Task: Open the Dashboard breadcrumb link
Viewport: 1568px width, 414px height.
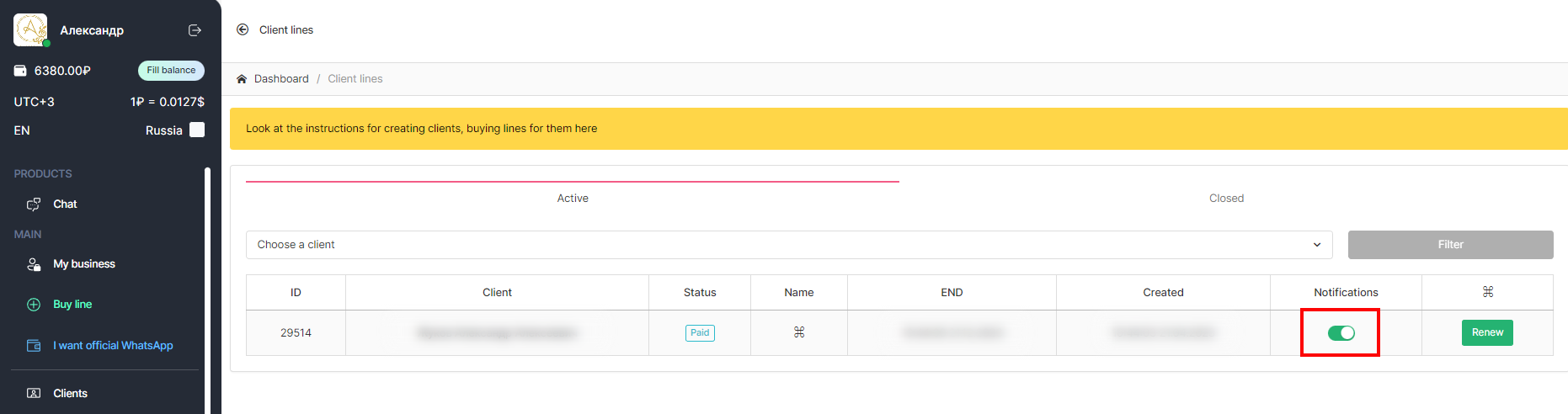Action: coord(281,79)
